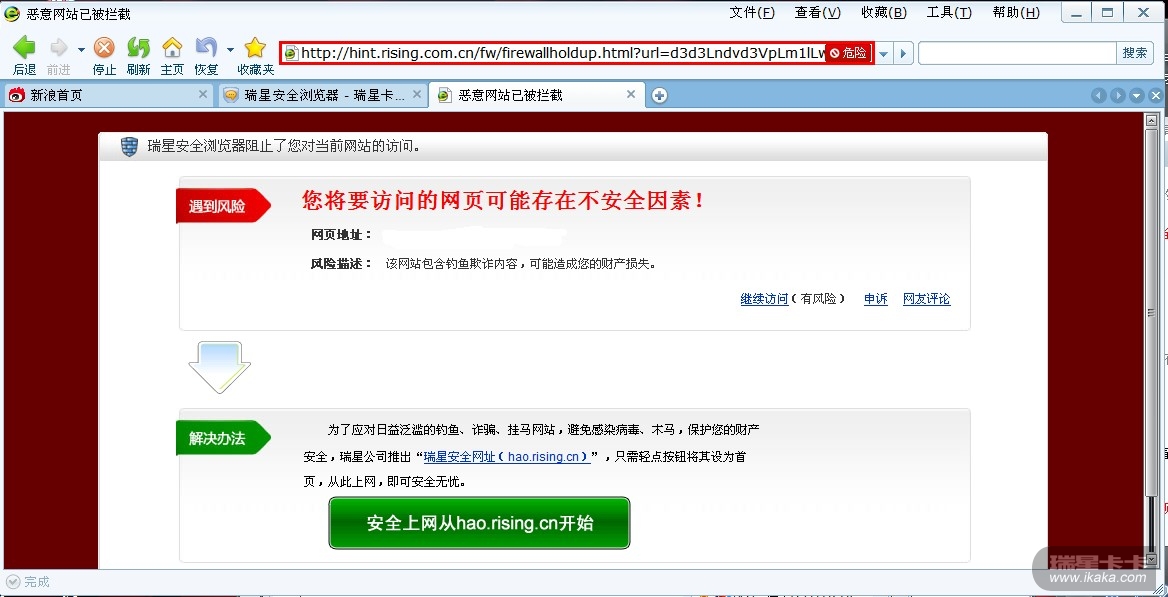Close the 恶意网站已被拦截 tab

click(x=631, y=95)
